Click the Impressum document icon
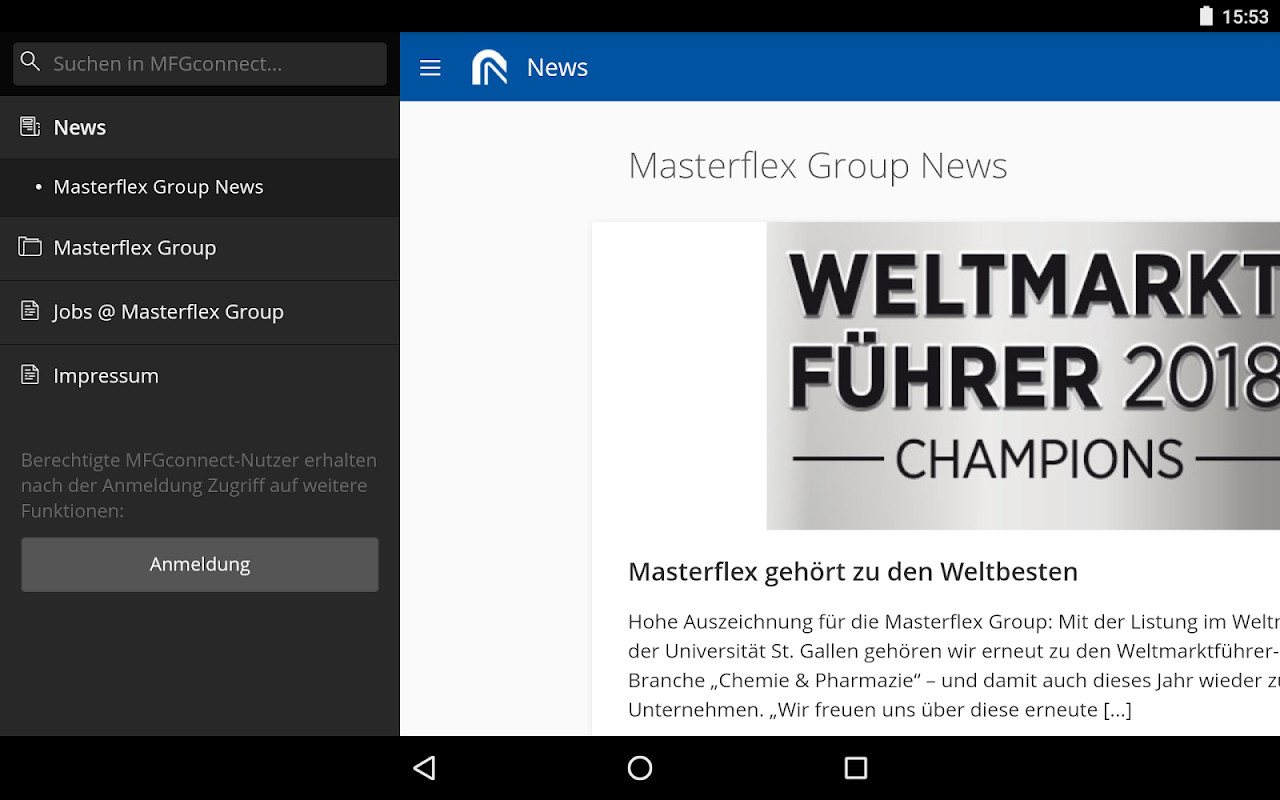The height and width of the screenshot is (800, 1280). click(x=30, y=375)
